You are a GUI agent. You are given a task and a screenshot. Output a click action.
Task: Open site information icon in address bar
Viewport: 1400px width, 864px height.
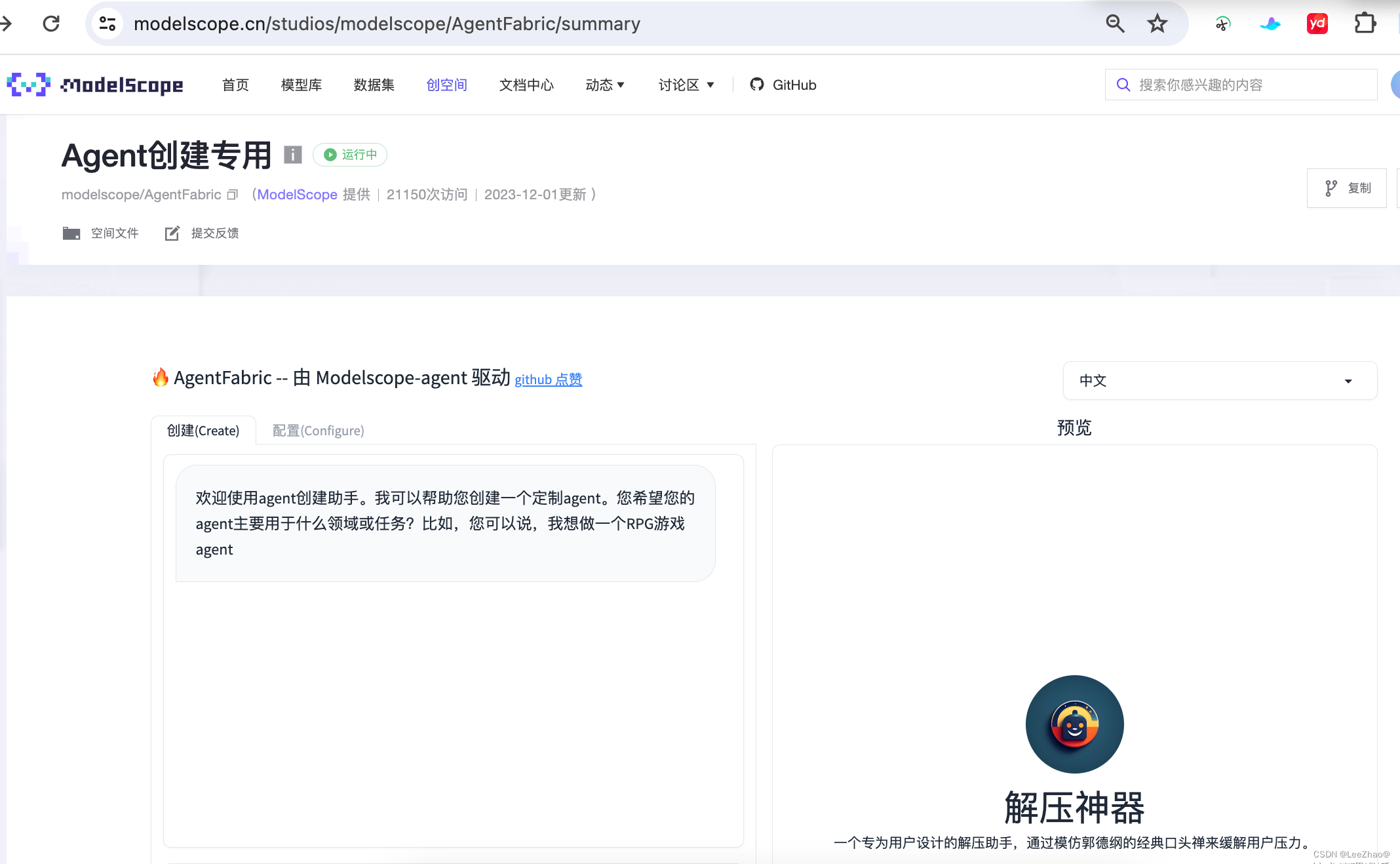pos(107,24)
